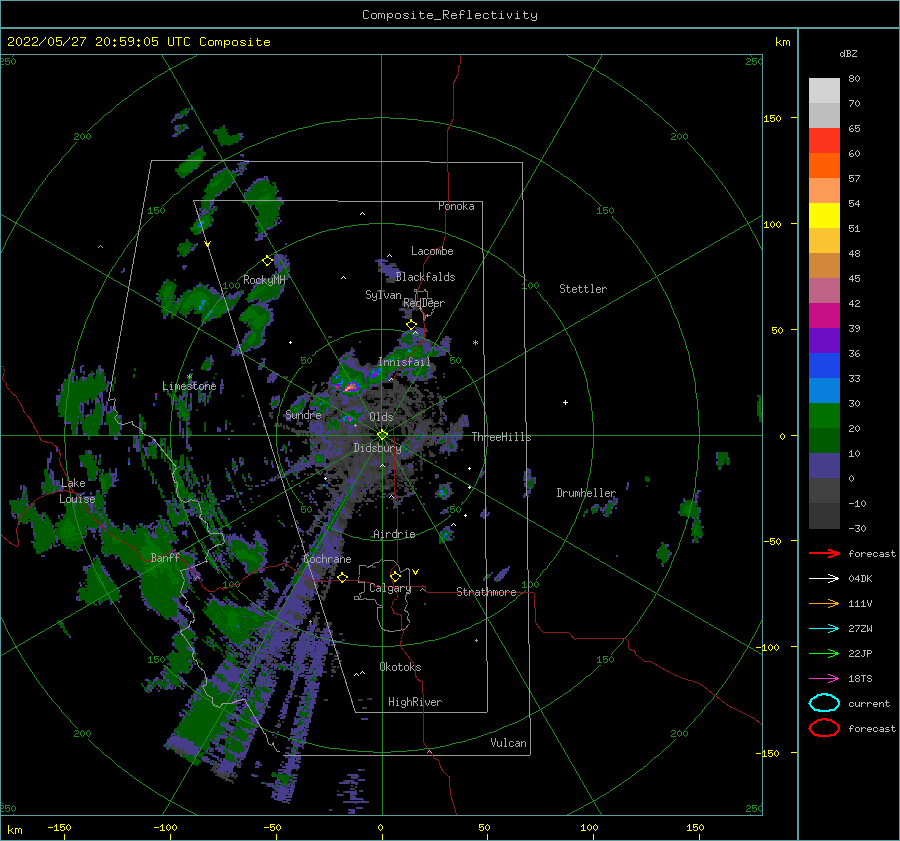Screen dimensions: 900x841
Task: Choose the blue 36–33 dBZ swatch
Action: tap(824, 366)
